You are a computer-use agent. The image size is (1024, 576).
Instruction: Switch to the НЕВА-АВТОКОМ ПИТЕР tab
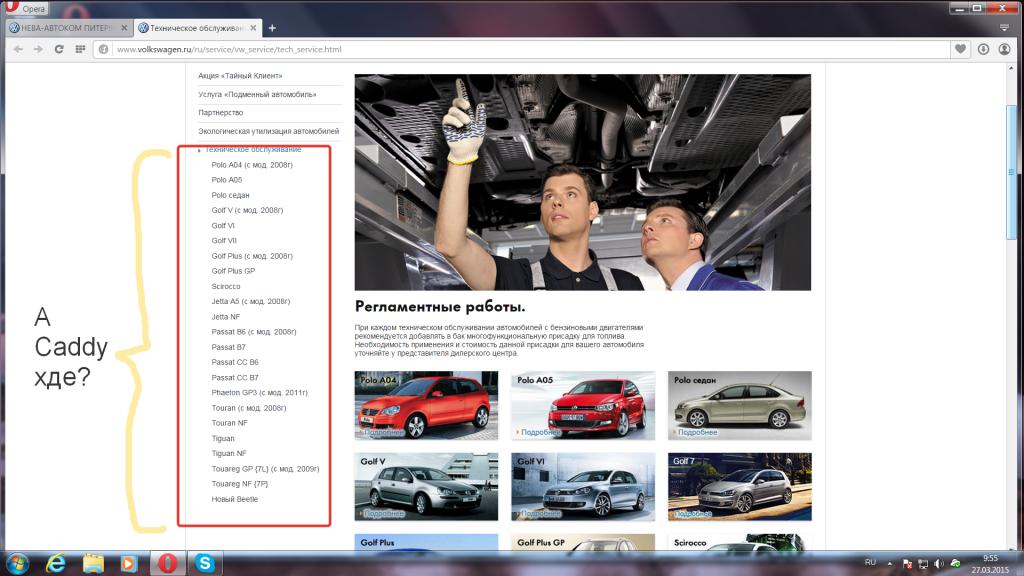68,28
